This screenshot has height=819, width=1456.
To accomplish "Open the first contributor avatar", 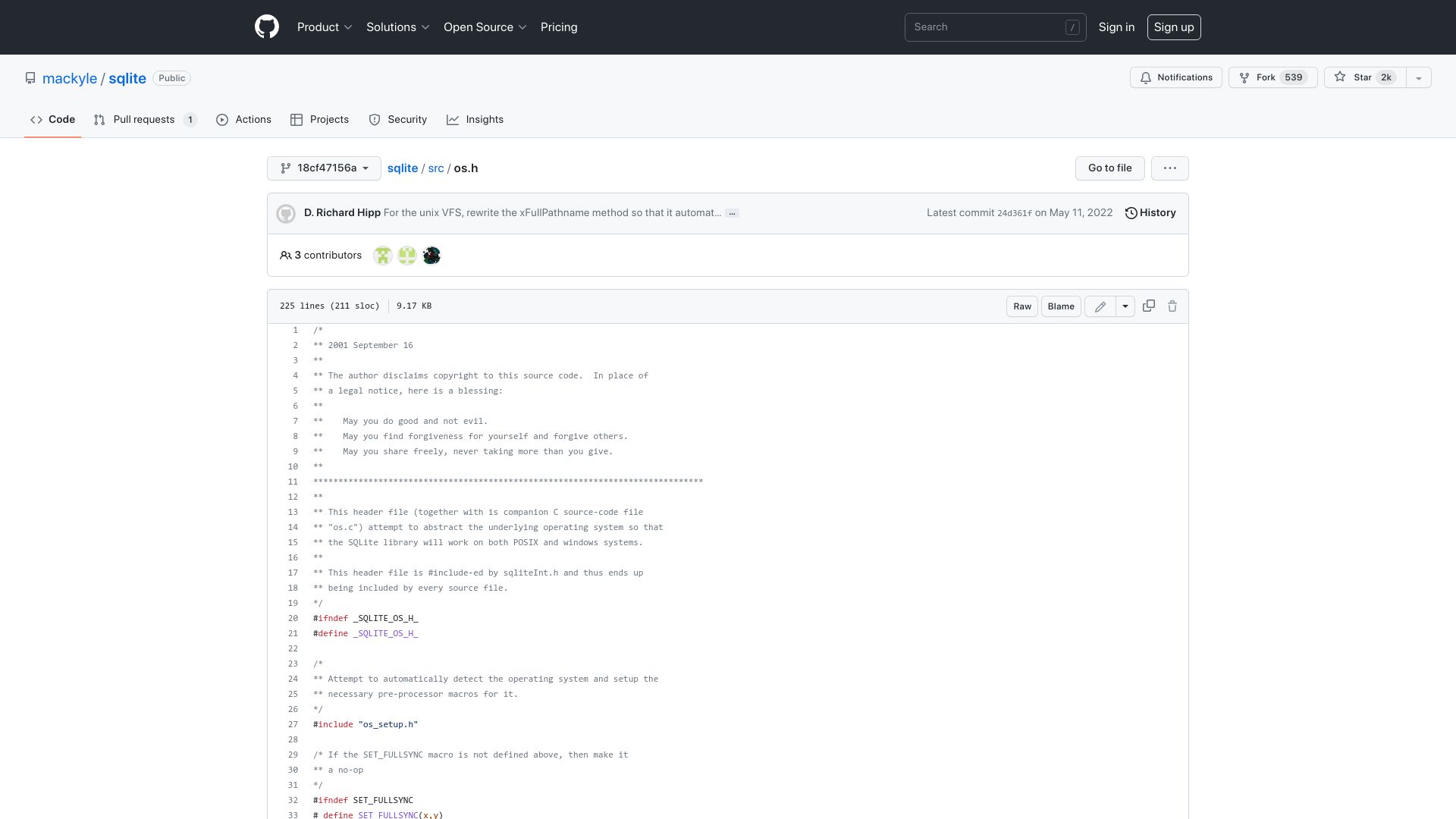I will pyautogui.click(x=383, y=256).
